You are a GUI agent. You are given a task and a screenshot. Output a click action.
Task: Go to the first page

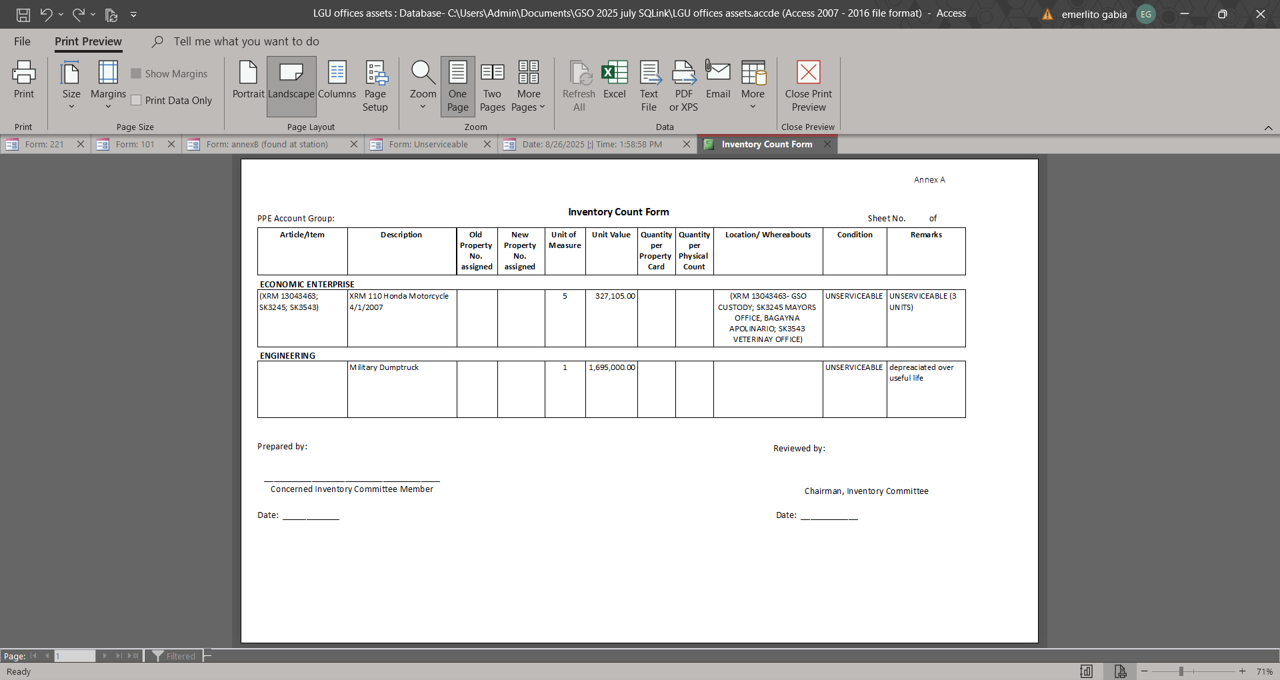coord(33,656)
